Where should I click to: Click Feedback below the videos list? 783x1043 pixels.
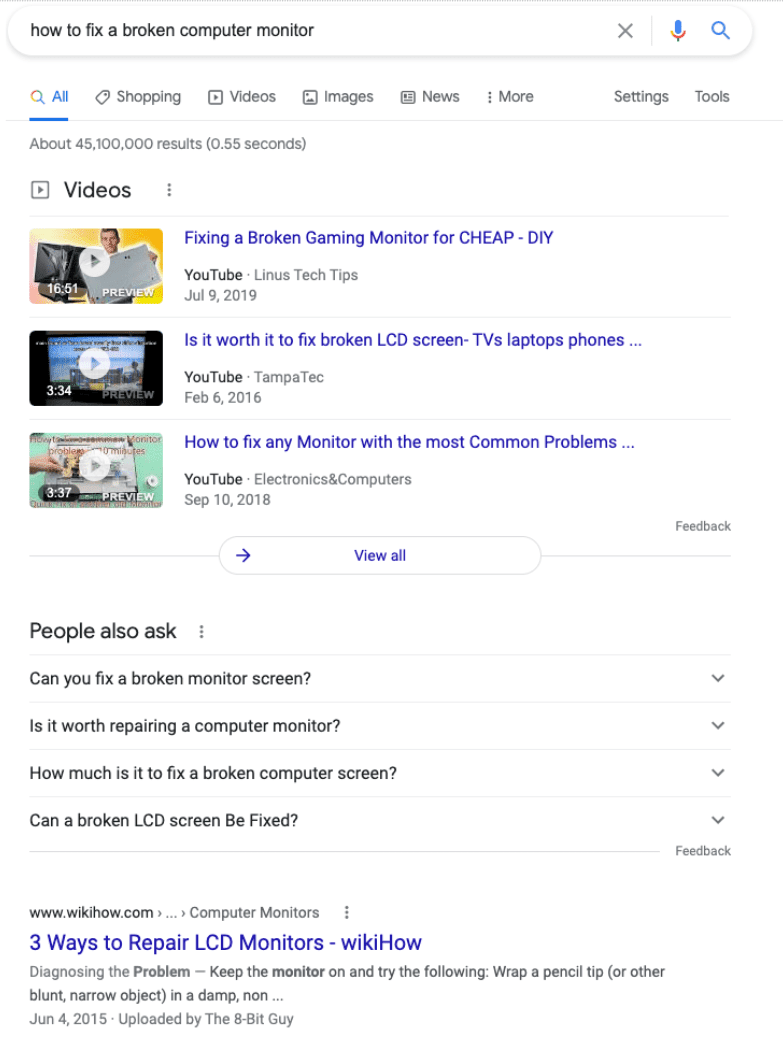[x=703, y=526]
